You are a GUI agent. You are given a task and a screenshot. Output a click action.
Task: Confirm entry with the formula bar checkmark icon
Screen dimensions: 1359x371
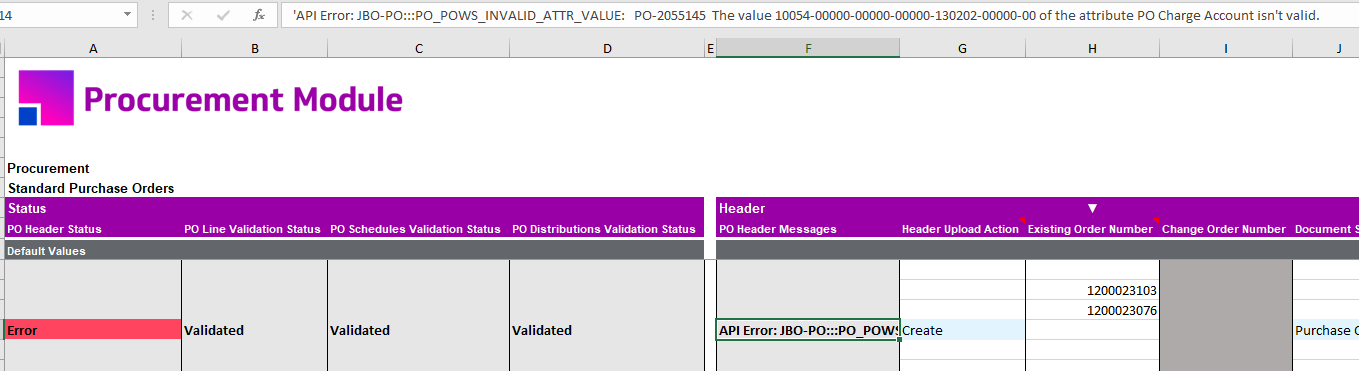pyautogui.click(x=223, y=16)
